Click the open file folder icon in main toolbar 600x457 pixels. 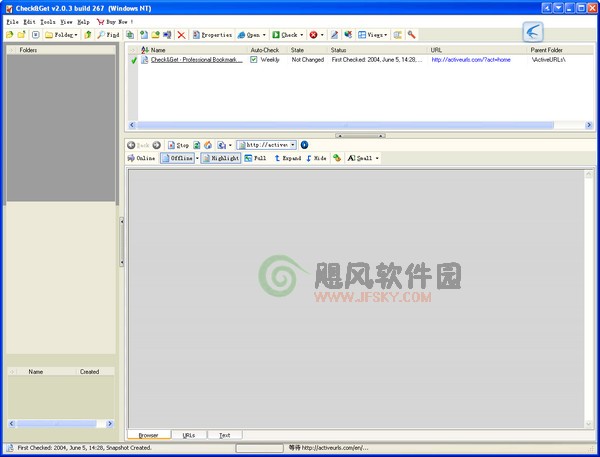[10, 35]
